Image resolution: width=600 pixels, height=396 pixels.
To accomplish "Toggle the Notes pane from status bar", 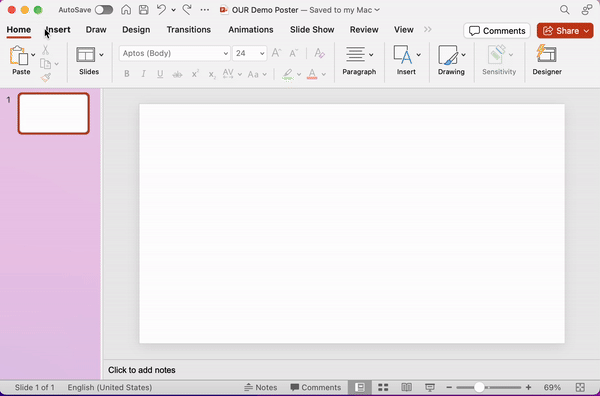I will [261, 388].
